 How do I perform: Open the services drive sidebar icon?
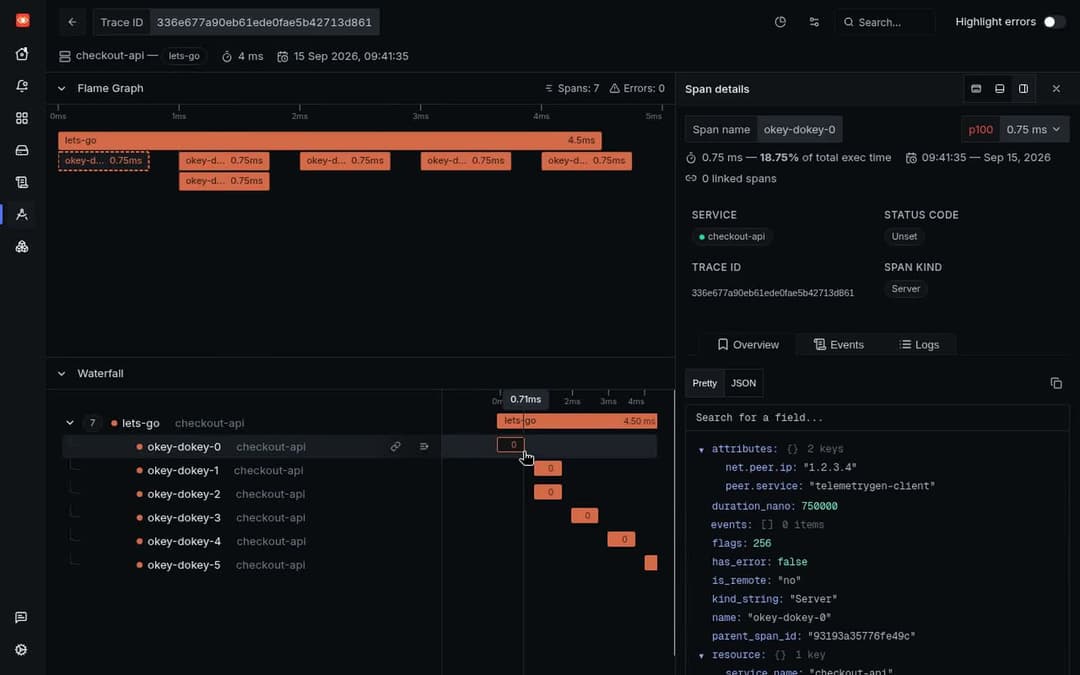tap(22, 150)
